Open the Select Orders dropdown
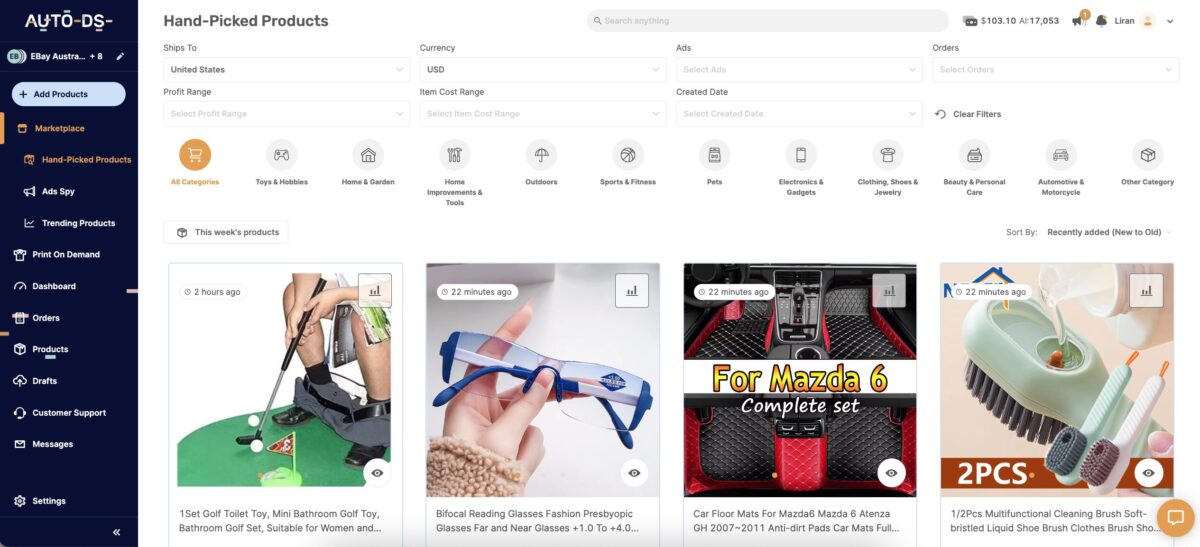The width and height of the screenshot is (1200, 547). 1055,70
